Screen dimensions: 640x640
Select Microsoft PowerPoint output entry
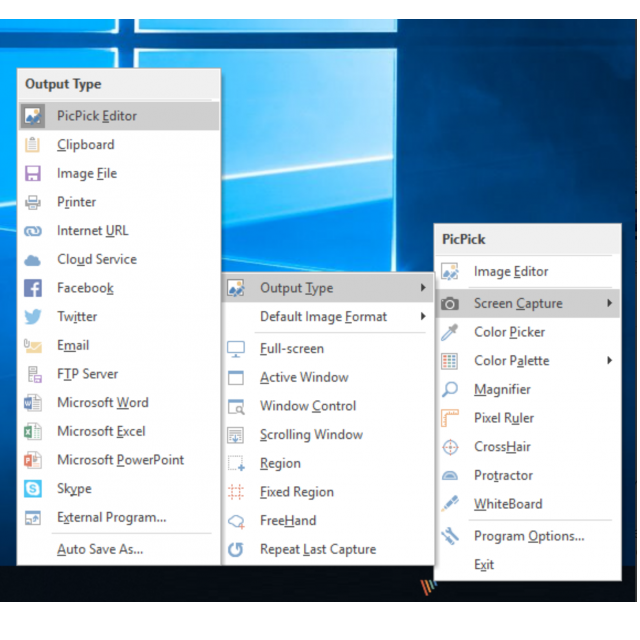click(119, 460)
